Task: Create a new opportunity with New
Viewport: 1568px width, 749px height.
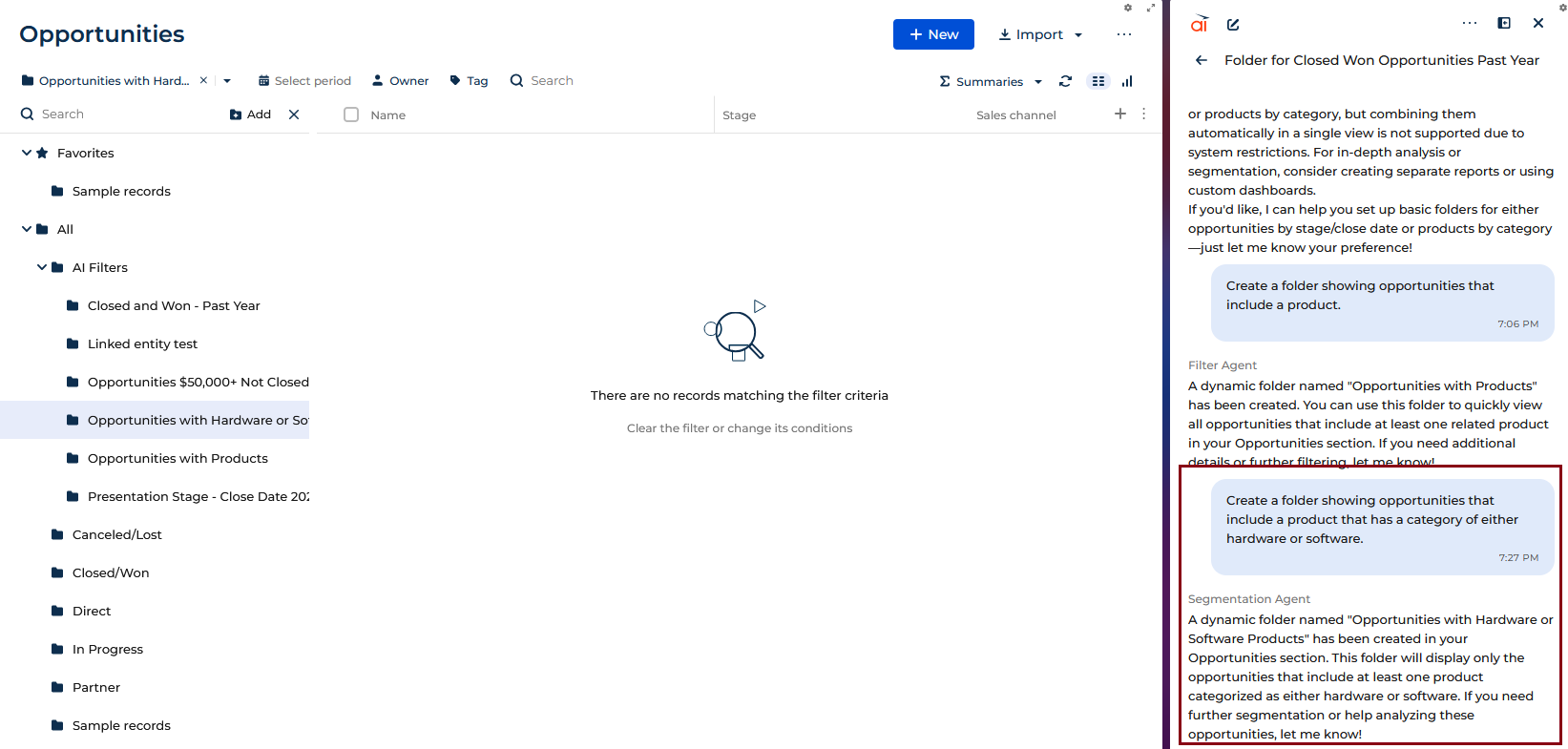Action: click(x=933, y=34)
